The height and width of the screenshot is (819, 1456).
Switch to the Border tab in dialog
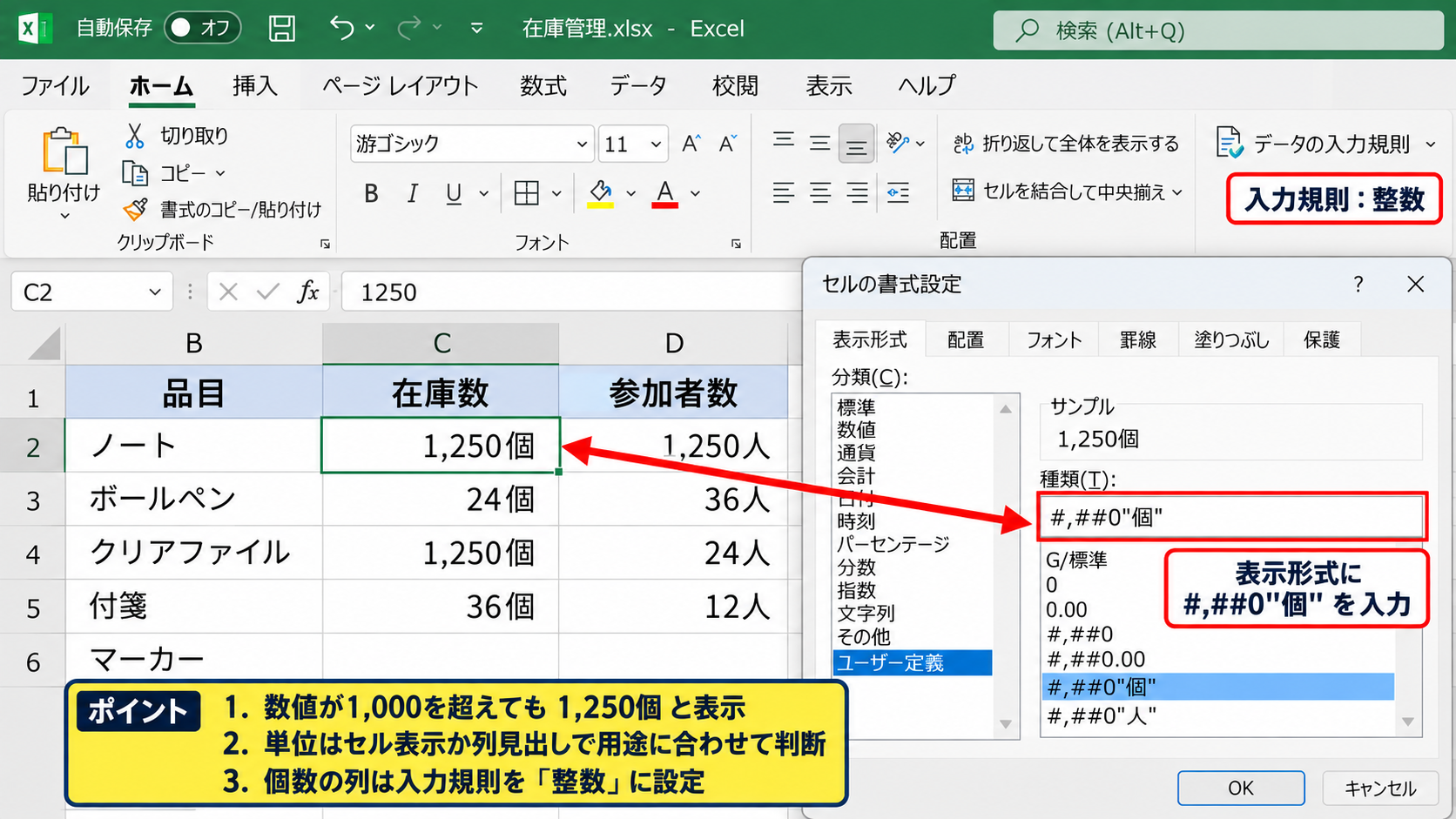1138,339
